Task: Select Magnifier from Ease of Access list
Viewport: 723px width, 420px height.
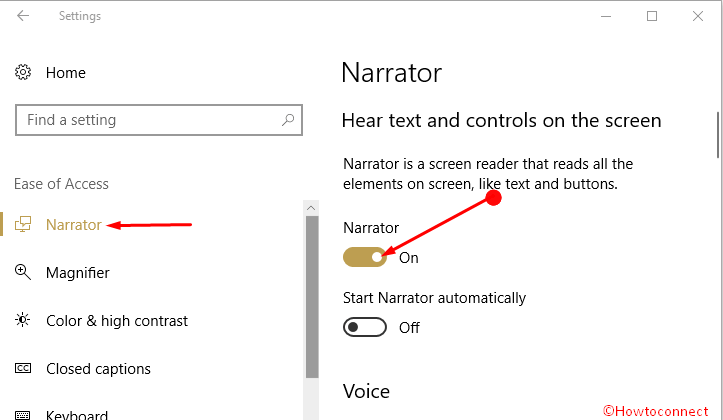Action: coord(78,273)
